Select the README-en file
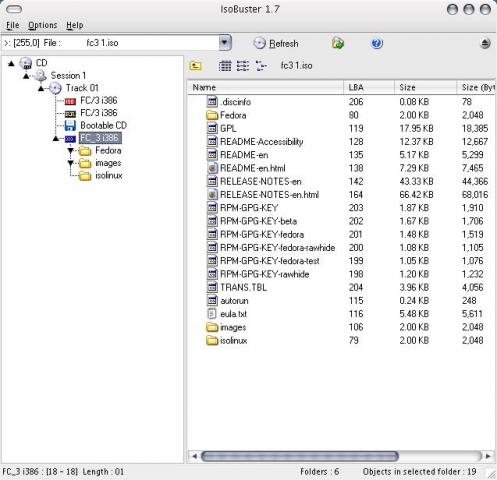 pyautogui.click(x=244, y=155)
